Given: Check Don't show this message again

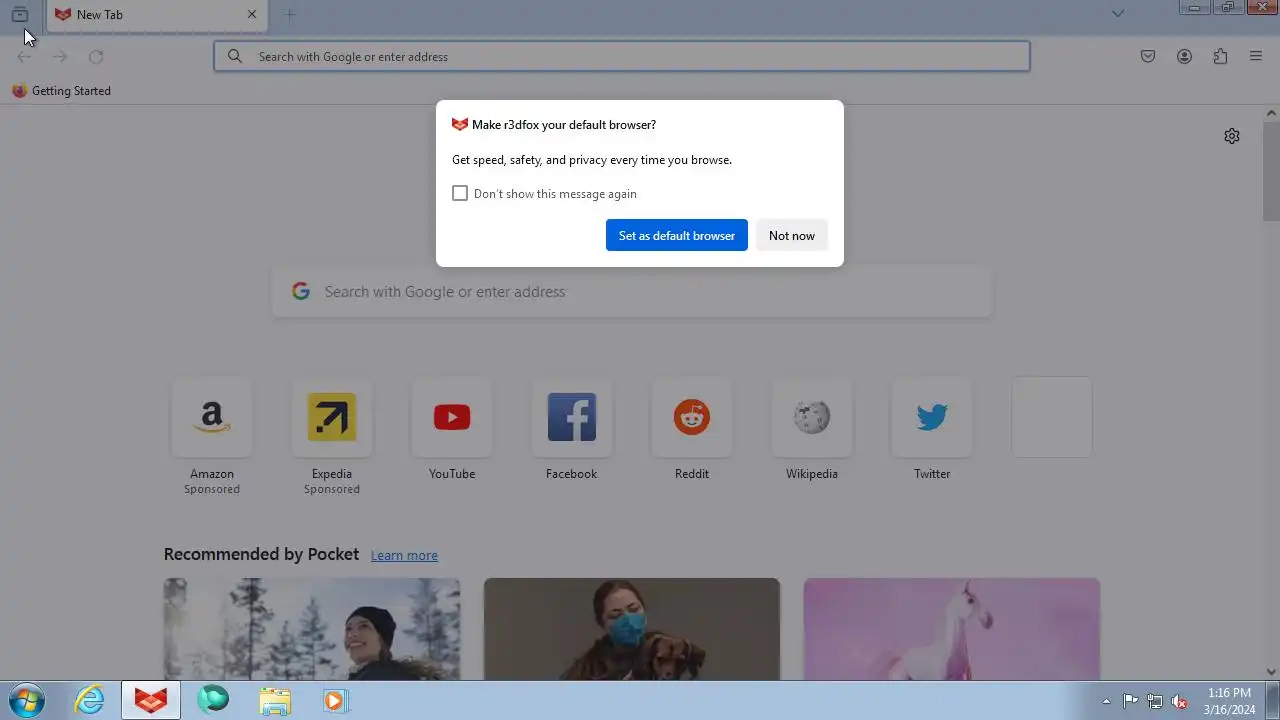Looking at the screenshot, I should pyautogui.click(x=460, y=193).
